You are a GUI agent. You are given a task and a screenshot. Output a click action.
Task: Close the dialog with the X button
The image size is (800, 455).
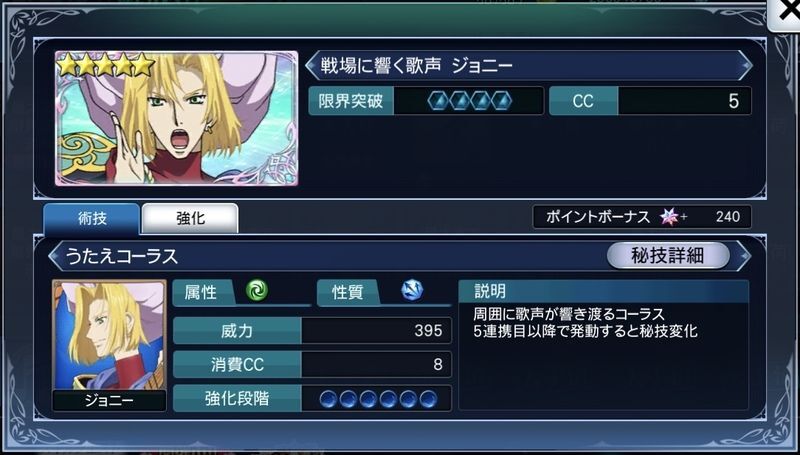click(786, 14)
